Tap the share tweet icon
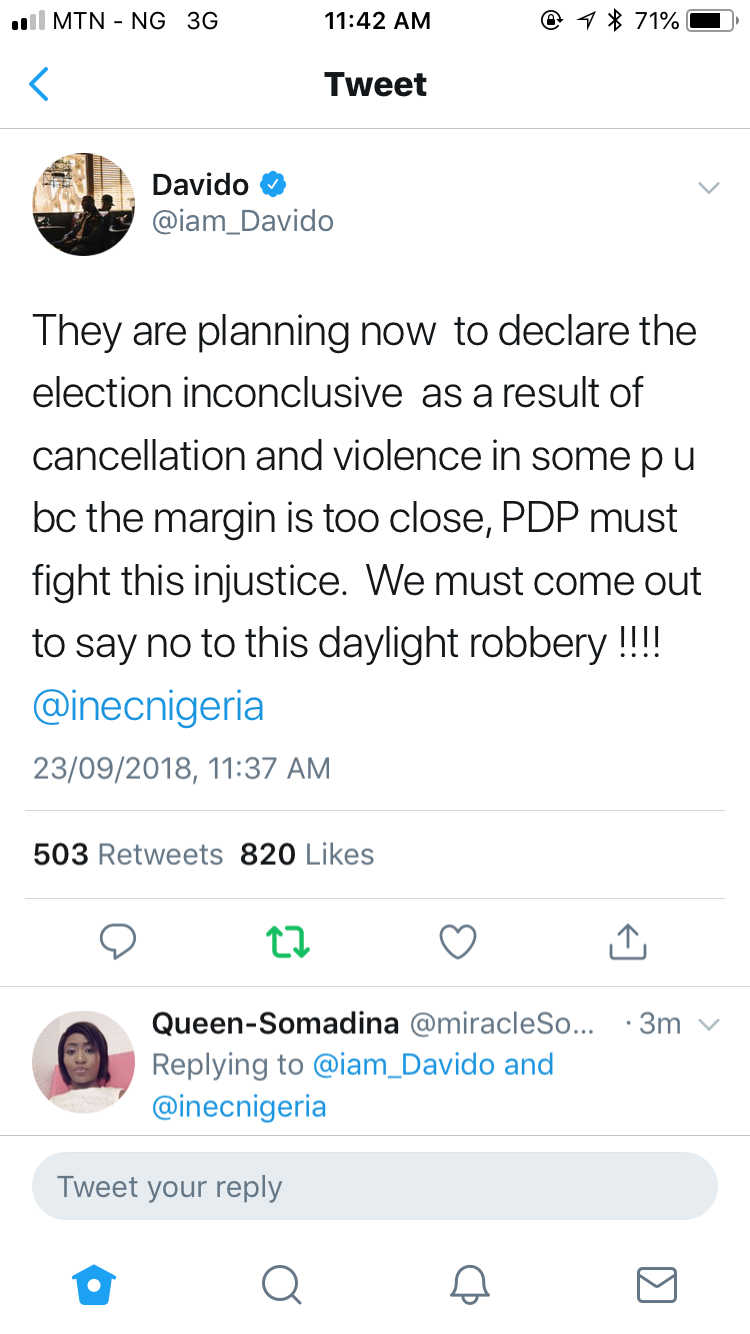Viewport: 750px width, 1334px height. (628, 941)
